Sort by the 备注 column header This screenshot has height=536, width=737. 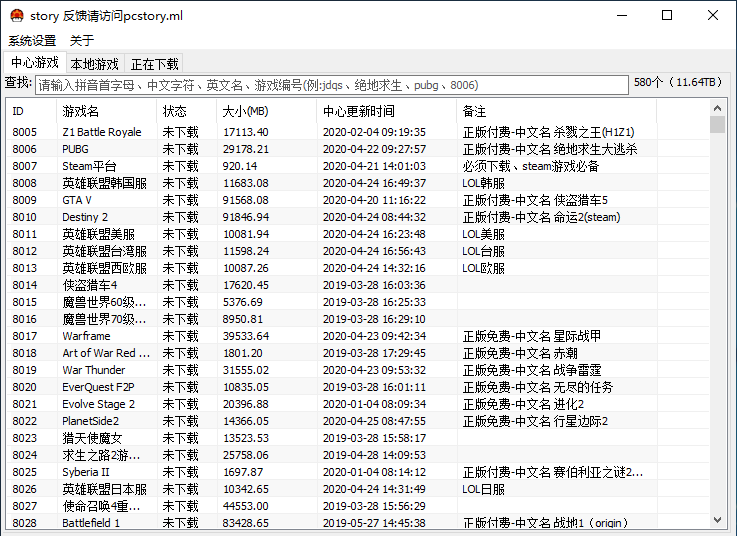click(557, 111)
